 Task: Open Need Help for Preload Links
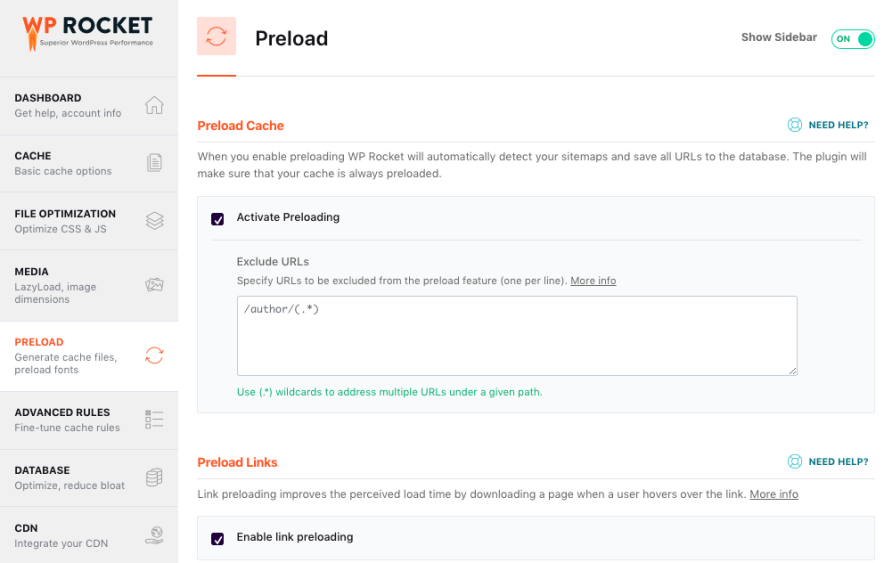point(828,462)
